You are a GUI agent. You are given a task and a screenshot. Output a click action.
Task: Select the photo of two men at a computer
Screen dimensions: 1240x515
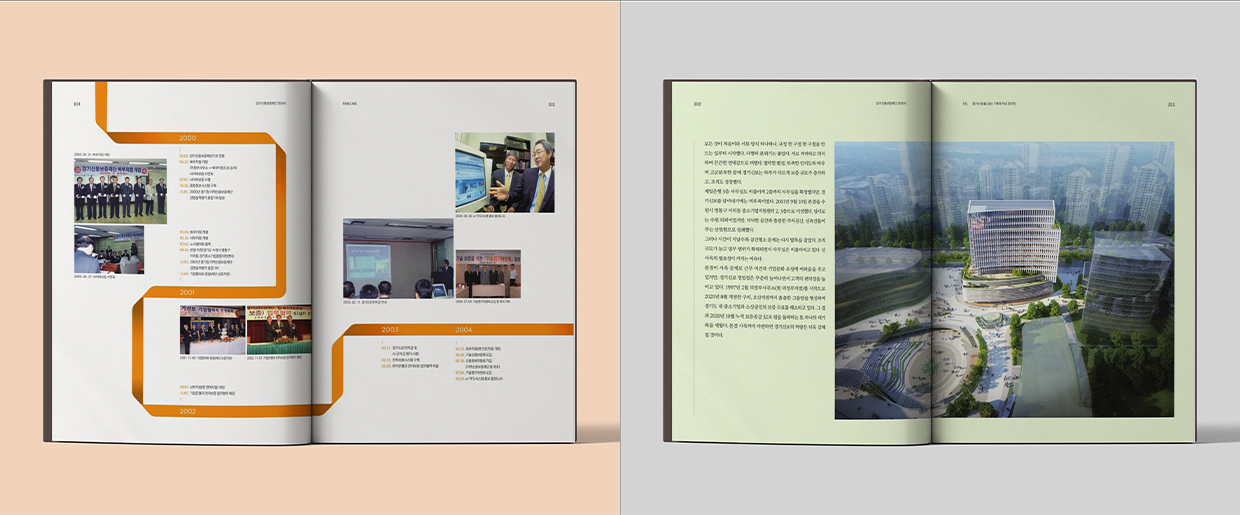(x=504, y=172)
